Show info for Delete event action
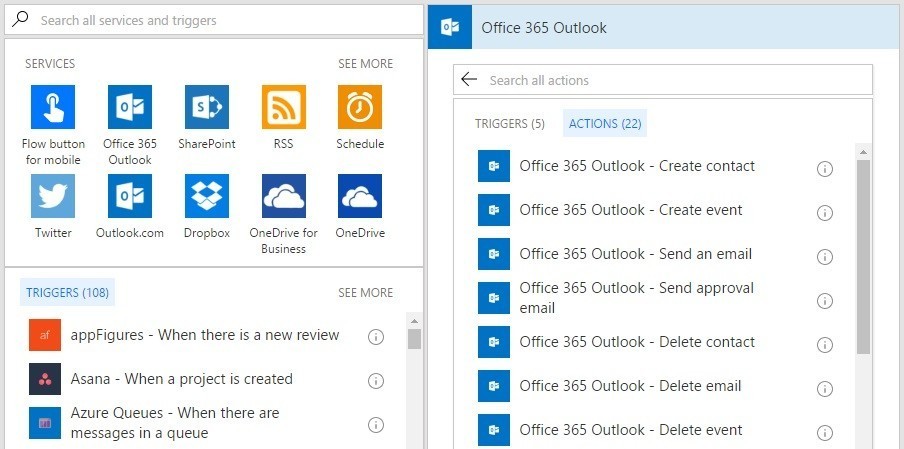The image size is (904, 449). 825,432
